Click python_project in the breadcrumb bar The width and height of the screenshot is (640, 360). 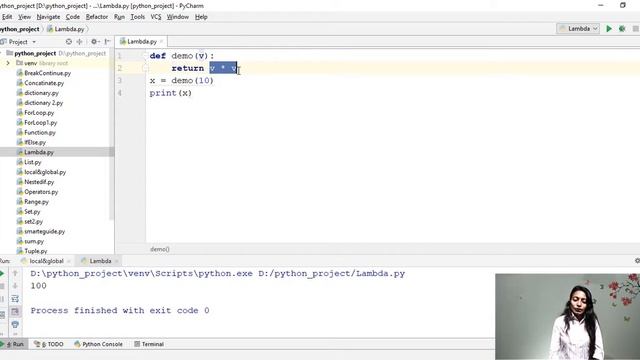(20, 29)
